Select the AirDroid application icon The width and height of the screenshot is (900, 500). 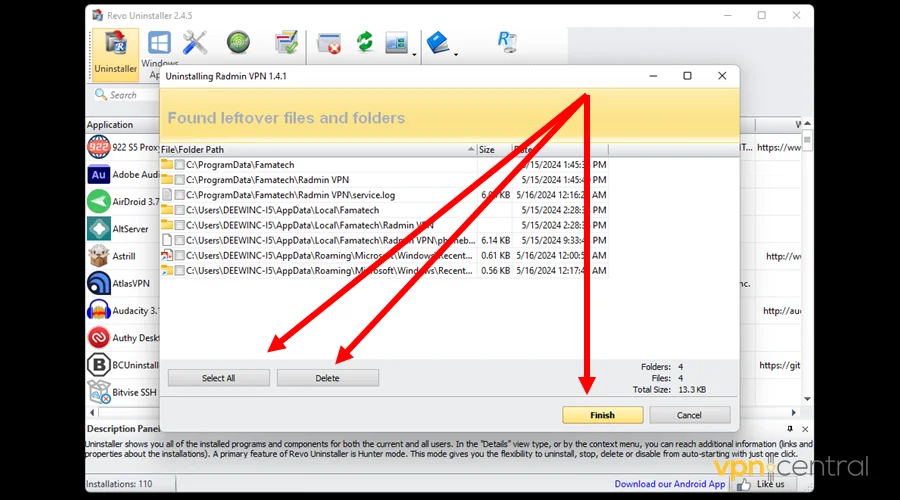click(x=99, y=201)
